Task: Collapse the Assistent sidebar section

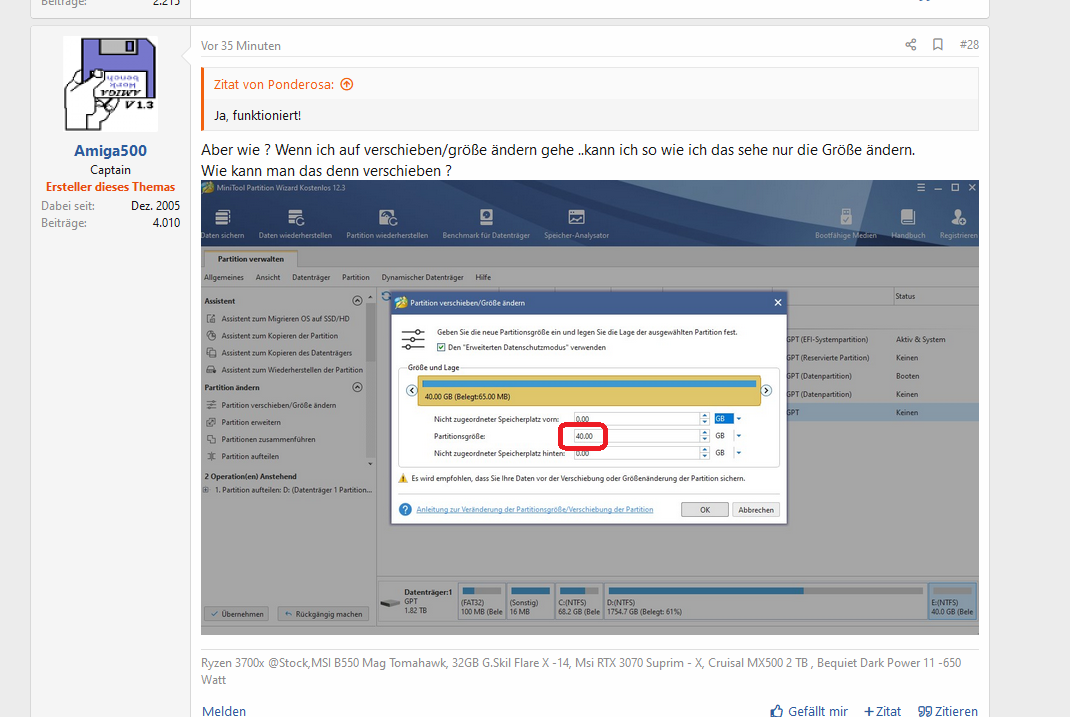Action: point(357,301)
